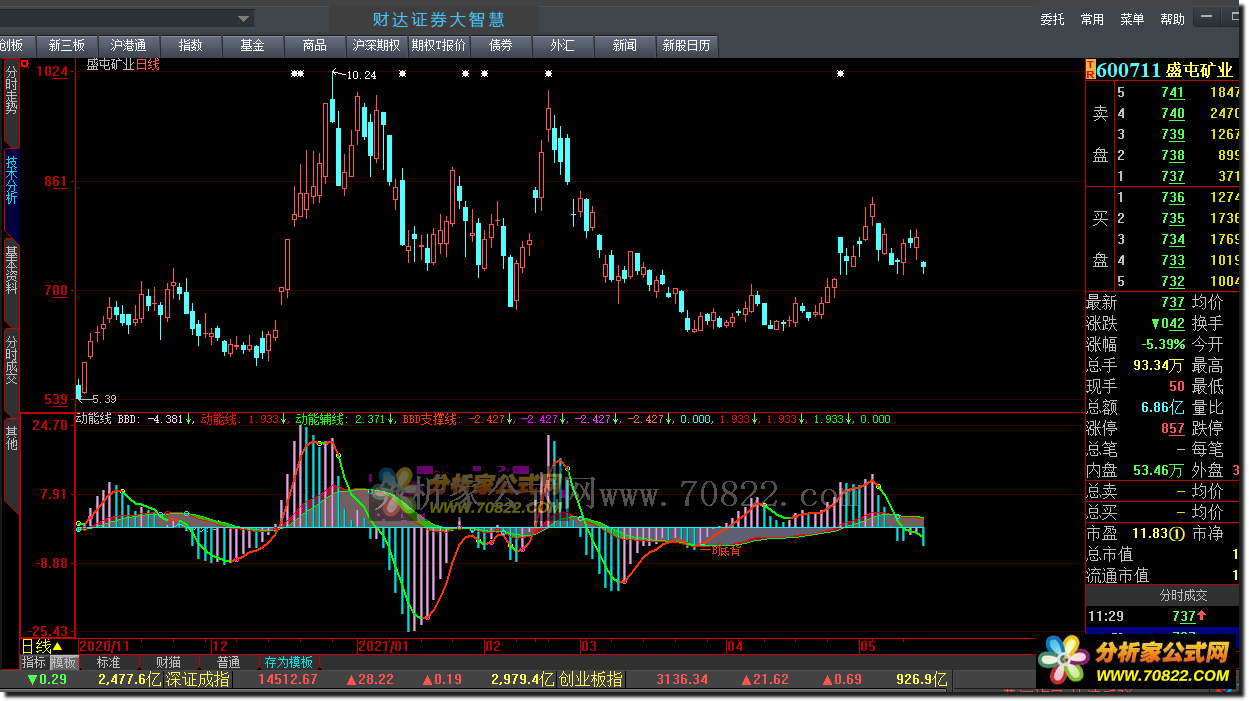The width and height of the screenshot is (1249, 701).
Task: Open the 菜单 menu
Action: (x=1132, y=19)
